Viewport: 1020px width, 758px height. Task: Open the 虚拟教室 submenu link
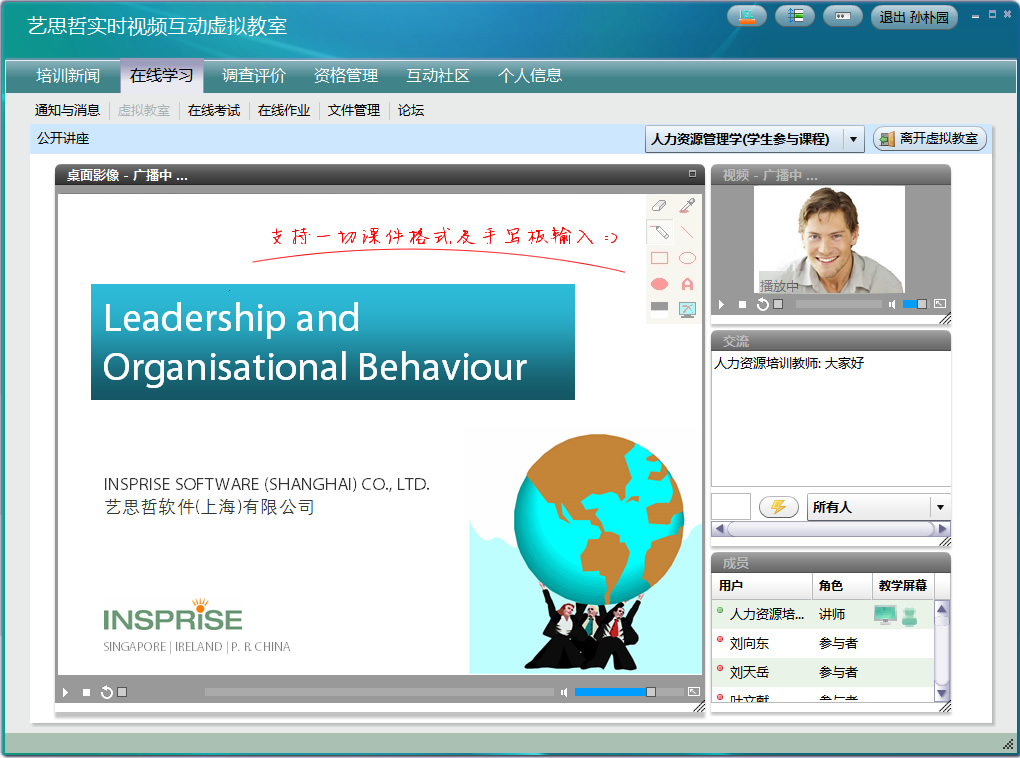[144, 111]
